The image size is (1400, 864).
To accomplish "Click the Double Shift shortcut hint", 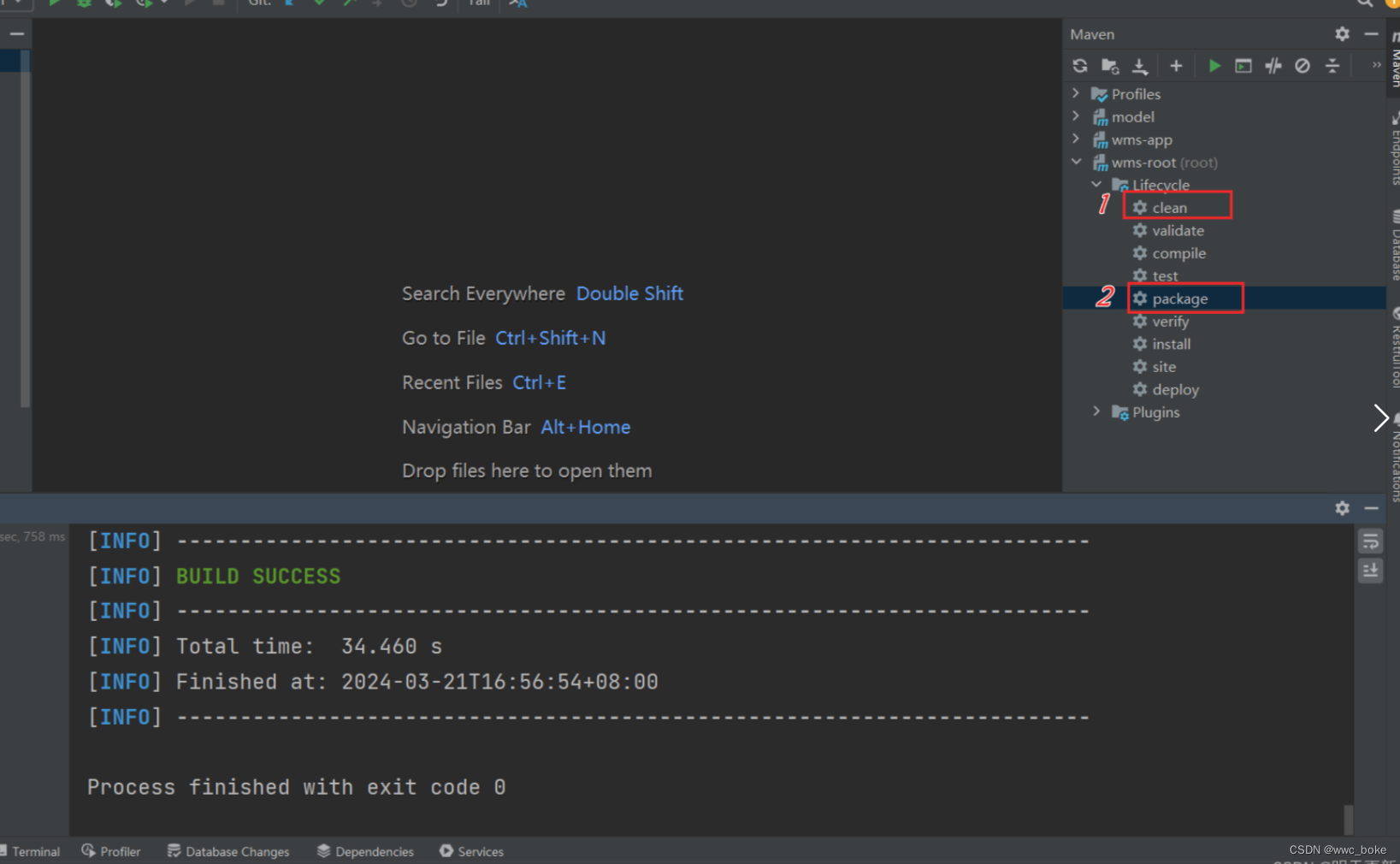I will pyautogui.click(x=629, y=293).
